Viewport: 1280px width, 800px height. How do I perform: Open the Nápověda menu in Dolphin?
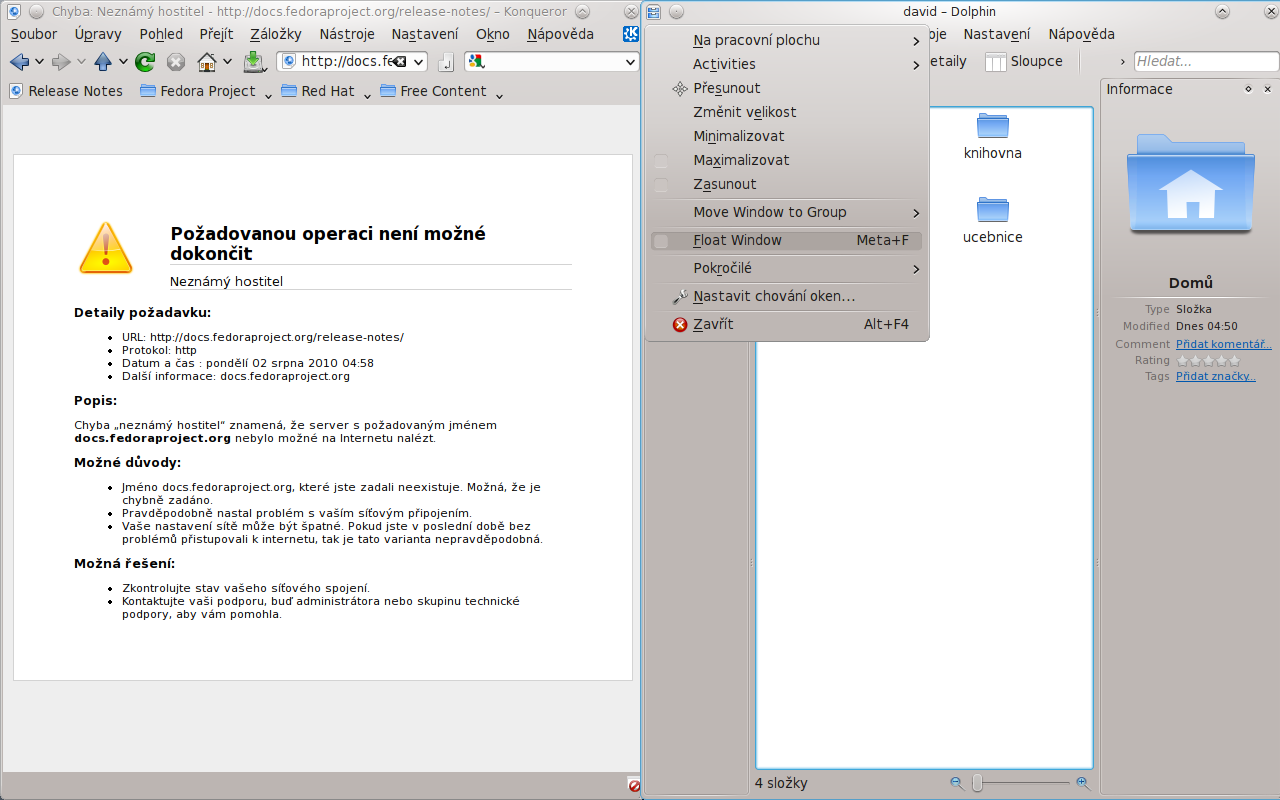[1081, 34]
